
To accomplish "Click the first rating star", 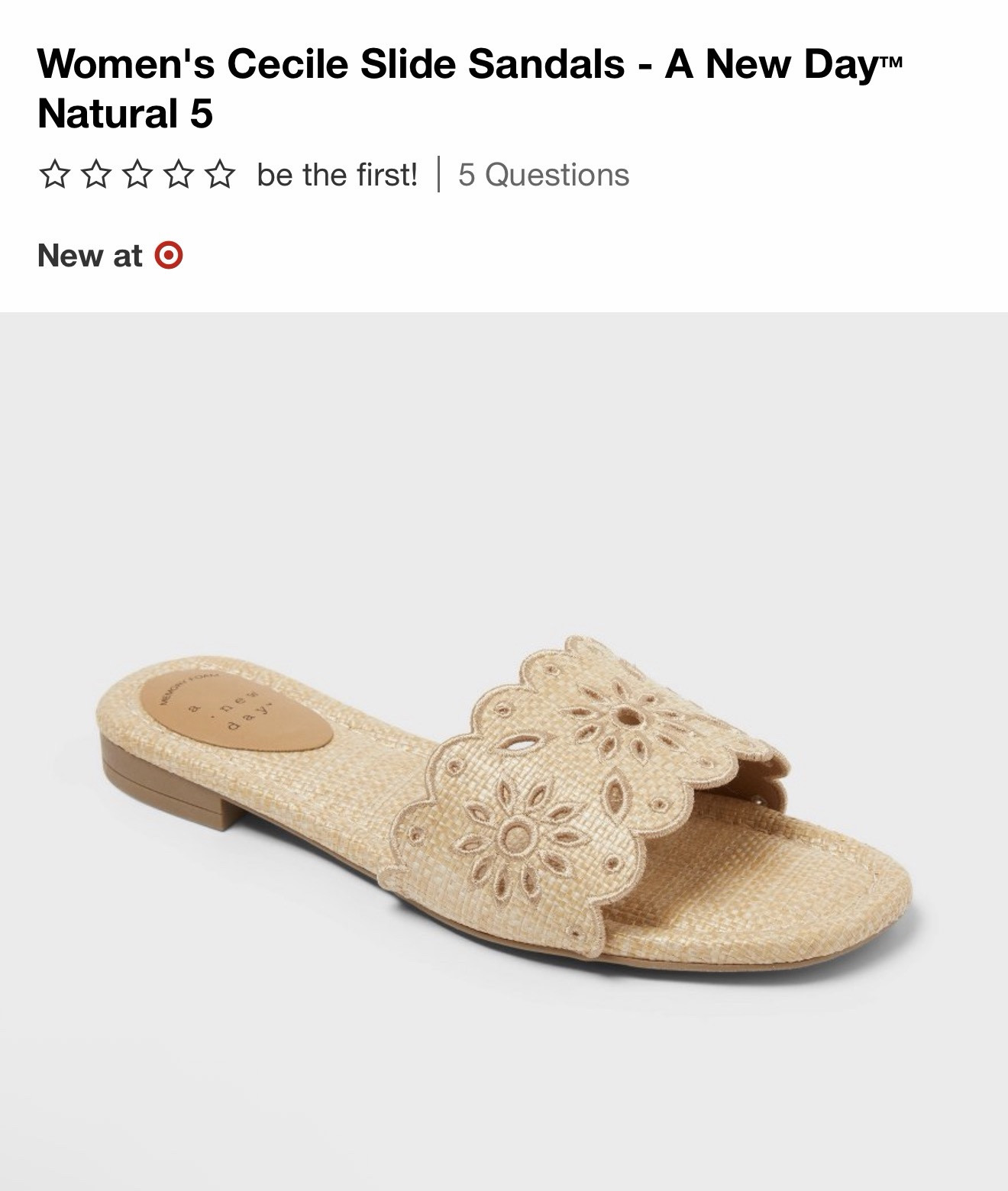I will pos(53,175).
